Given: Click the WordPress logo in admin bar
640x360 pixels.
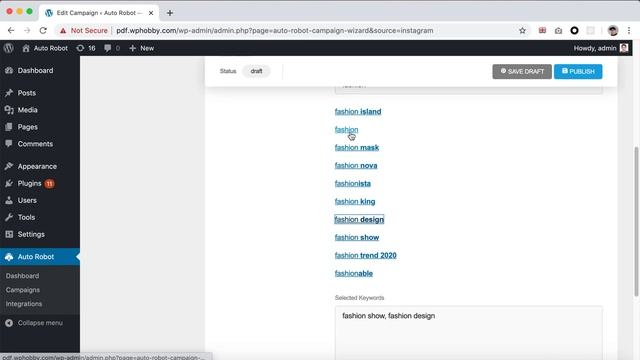Looking at the screenshot, I should pos(9,48).
